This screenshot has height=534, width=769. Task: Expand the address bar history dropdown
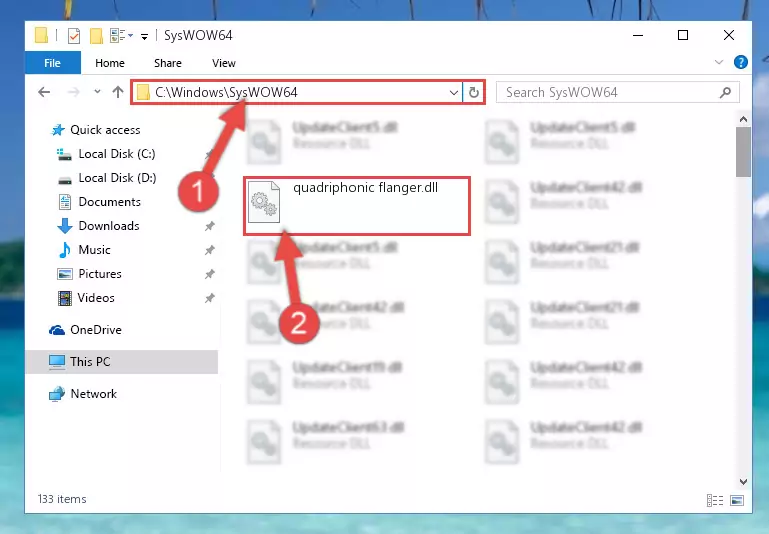pos(454,92)
